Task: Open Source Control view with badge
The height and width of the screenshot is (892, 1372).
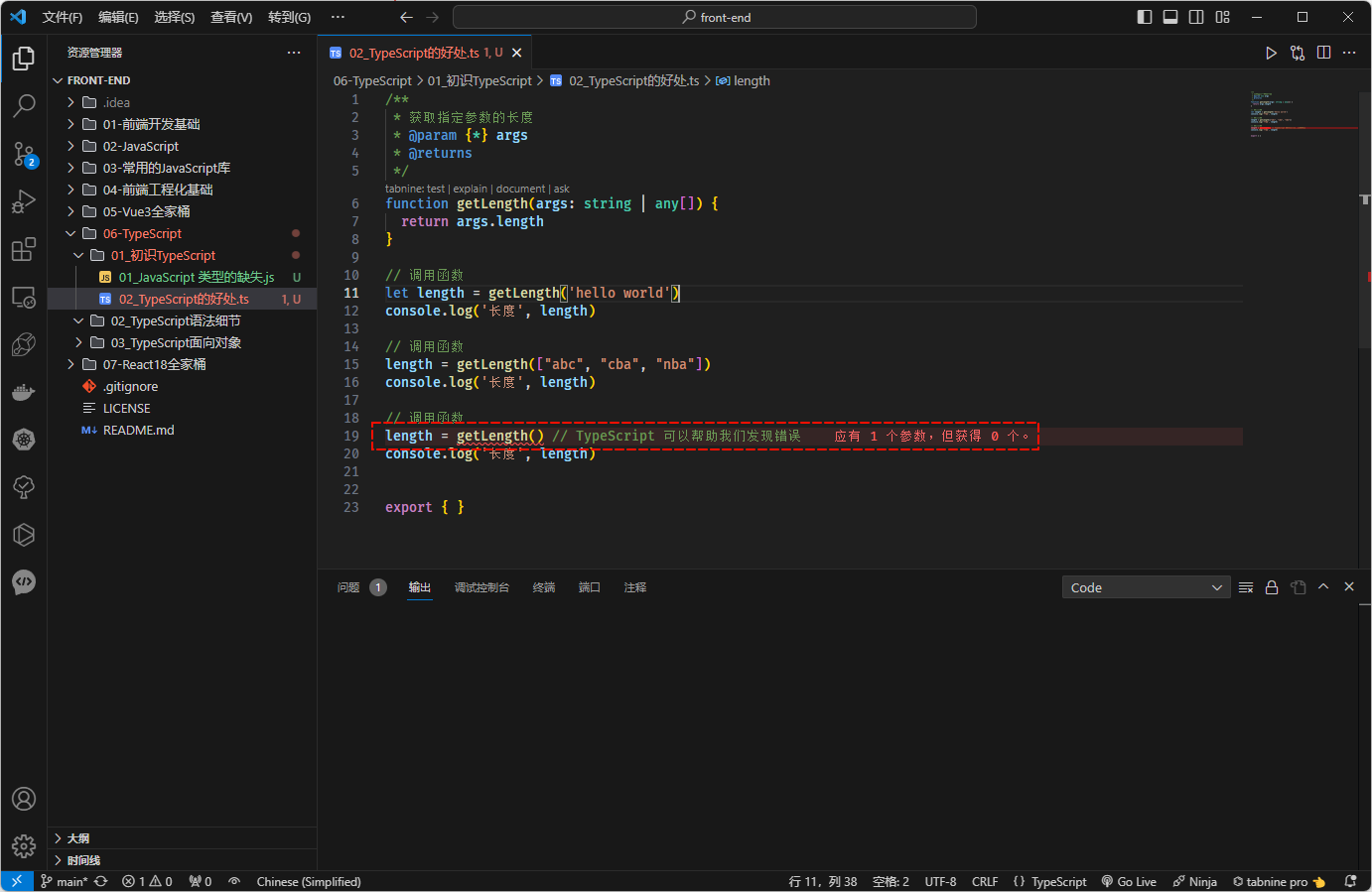Action: click(x=24, y=153)
